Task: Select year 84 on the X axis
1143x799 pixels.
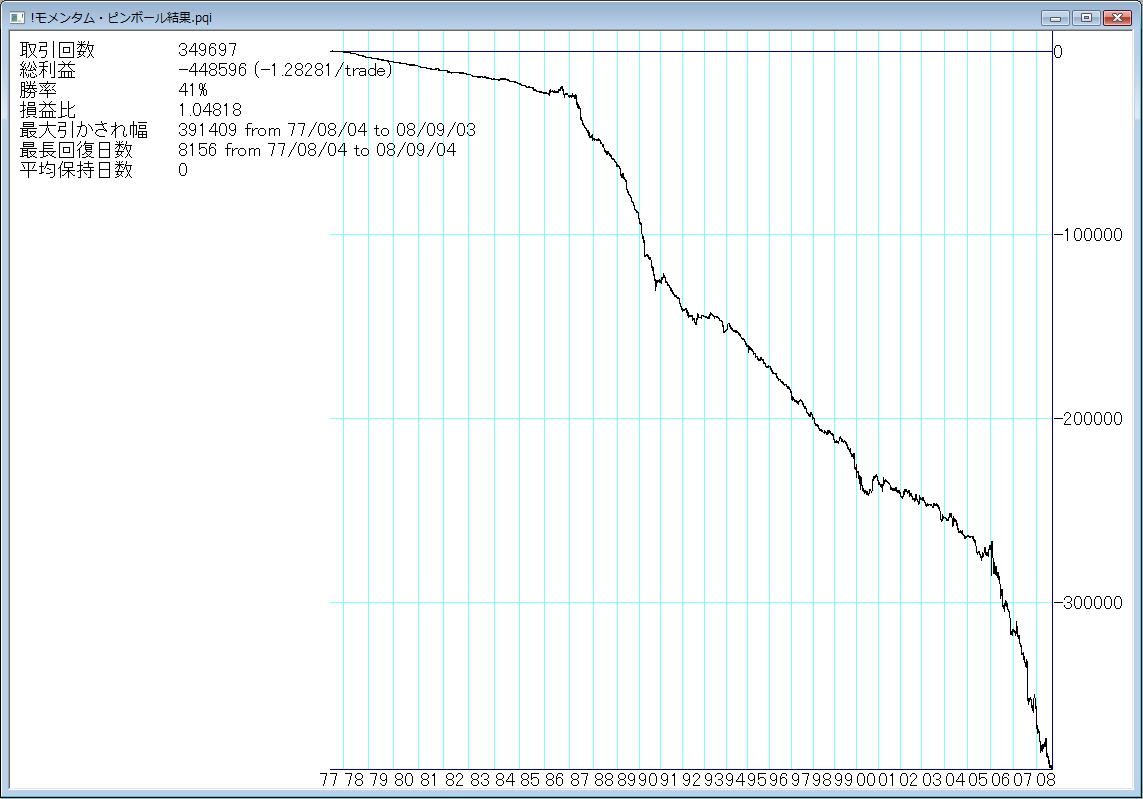Action: coord(504,780)
